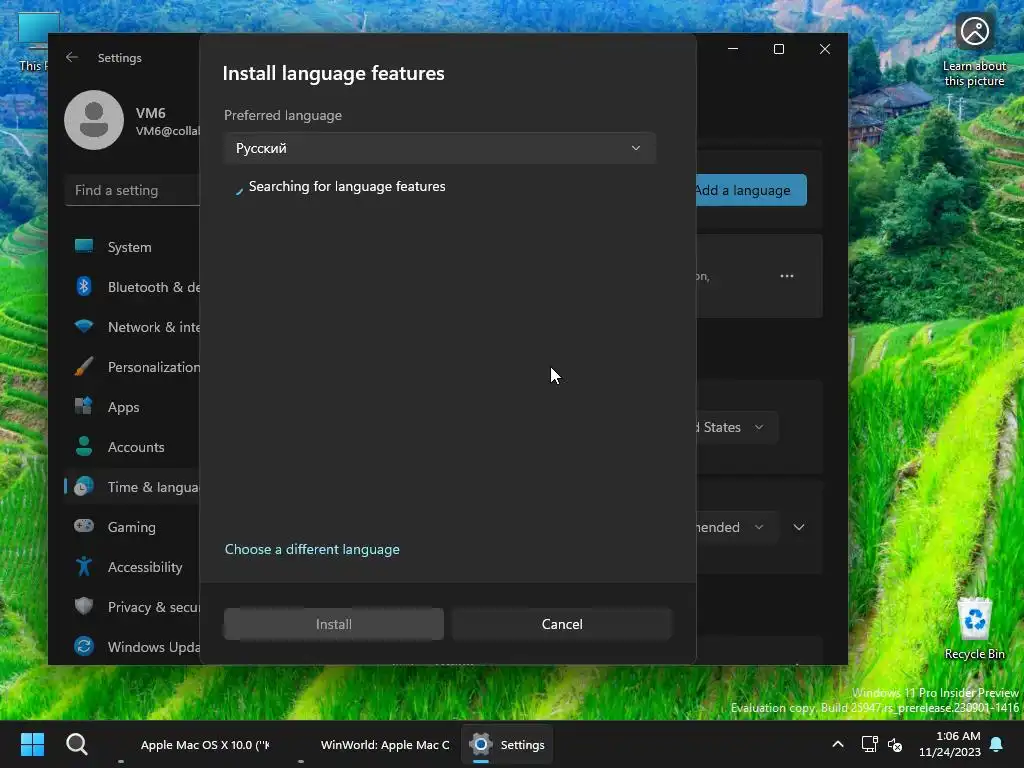Click the Add a language button
Viewport: 1024px width, 768px height.
(x=751, y=190)
